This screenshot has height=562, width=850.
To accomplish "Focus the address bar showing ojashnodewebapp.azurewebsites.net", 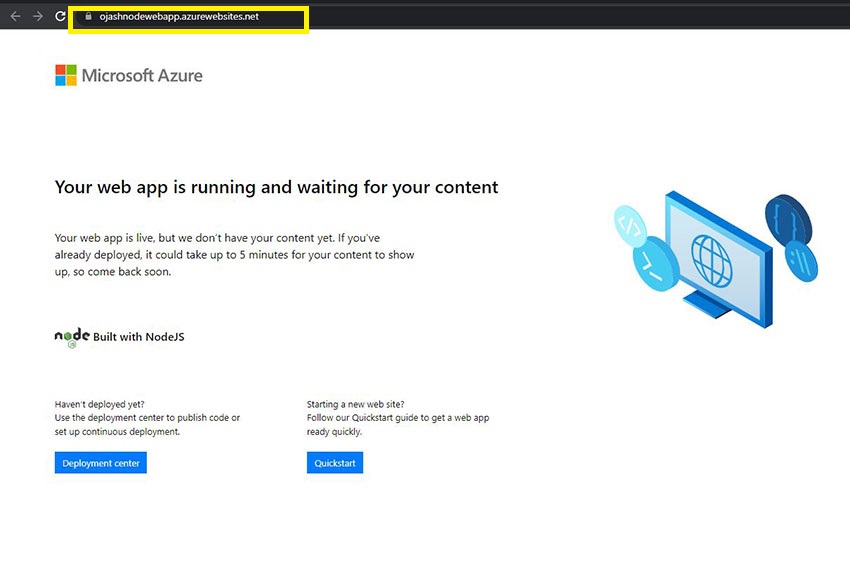I will tap(188, 17).
